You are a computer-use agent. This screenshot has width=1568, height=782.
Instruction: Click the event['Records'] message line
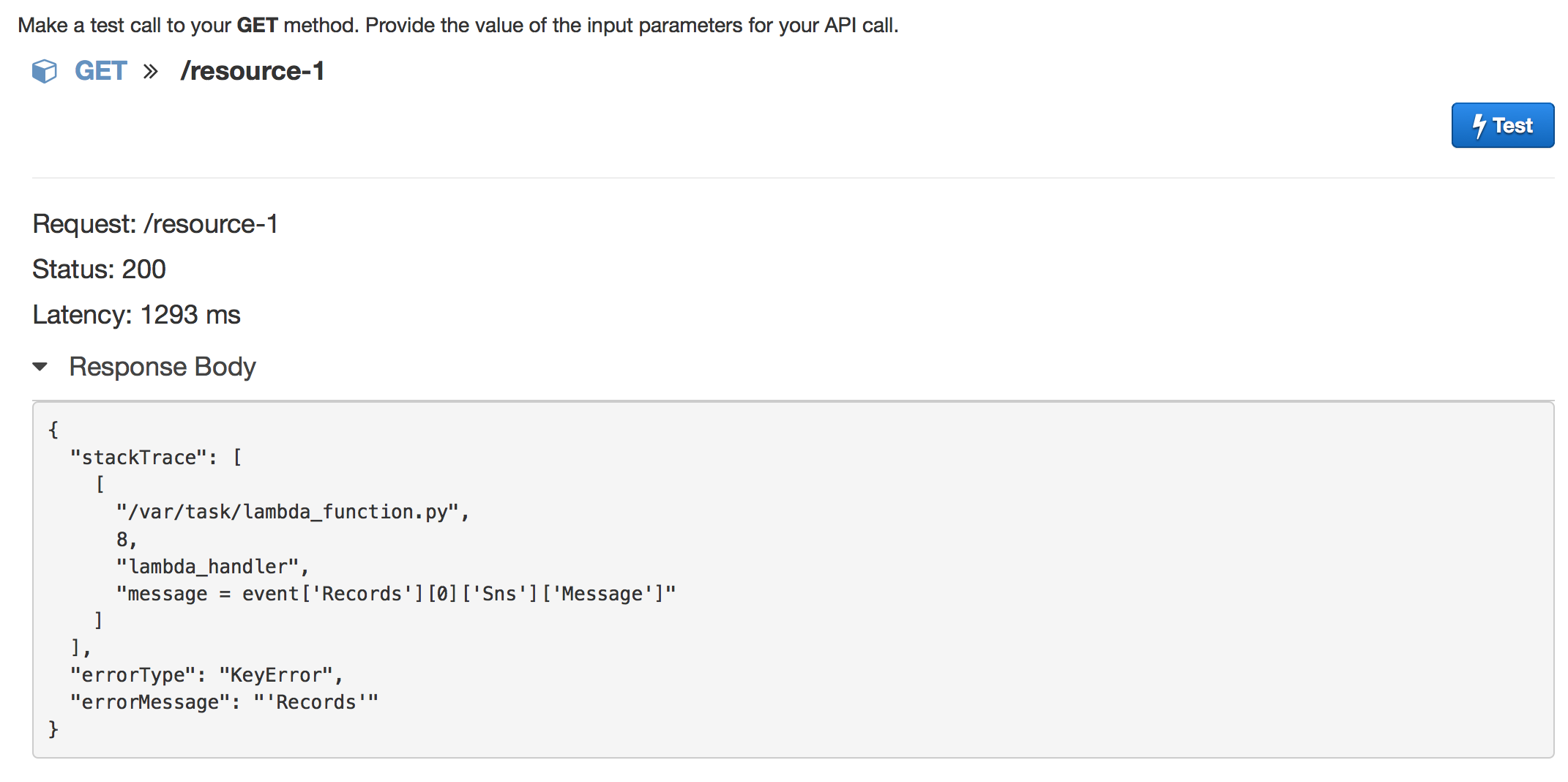tap(396, 594)
